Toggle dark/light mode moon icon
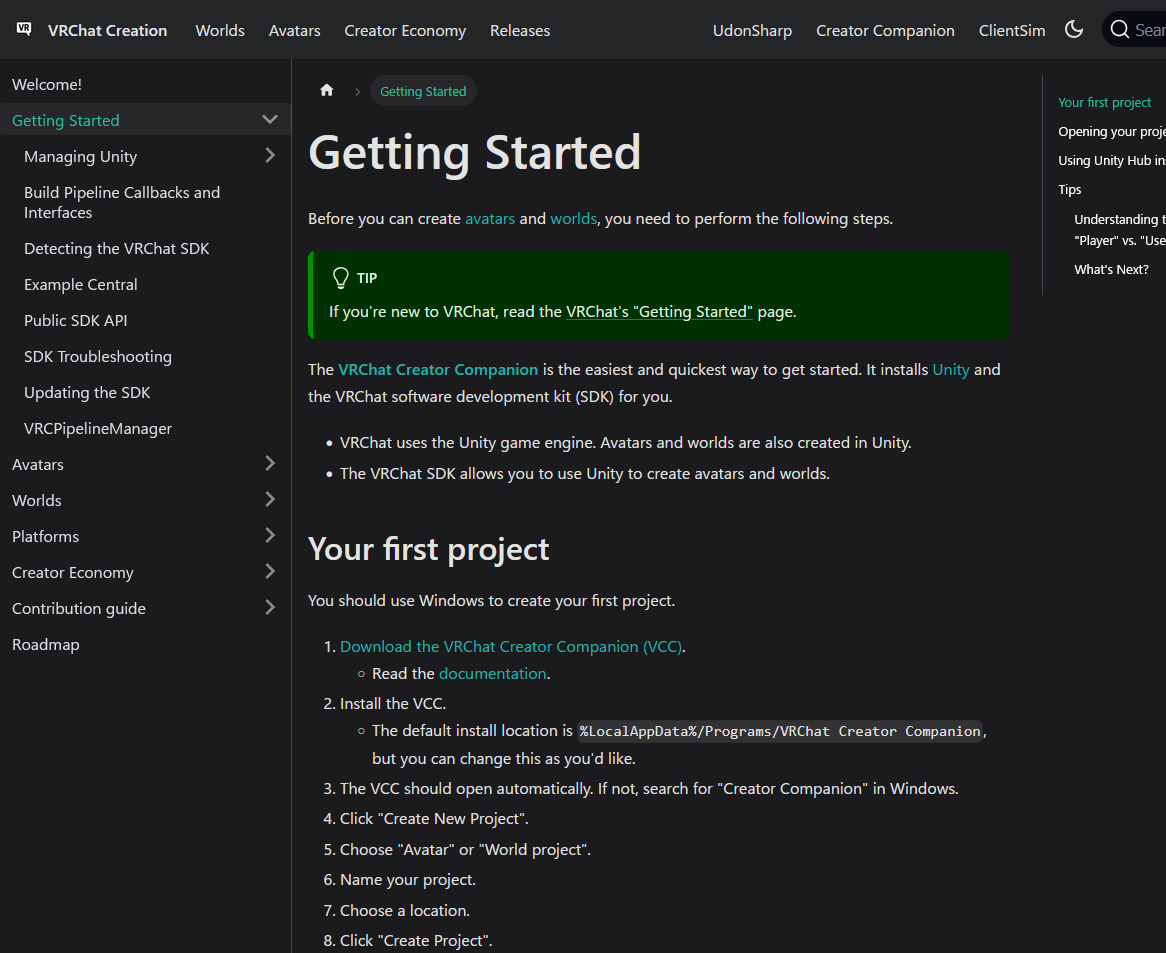Viewport: 1166px width, 953px height. (x=1074, y=30)
